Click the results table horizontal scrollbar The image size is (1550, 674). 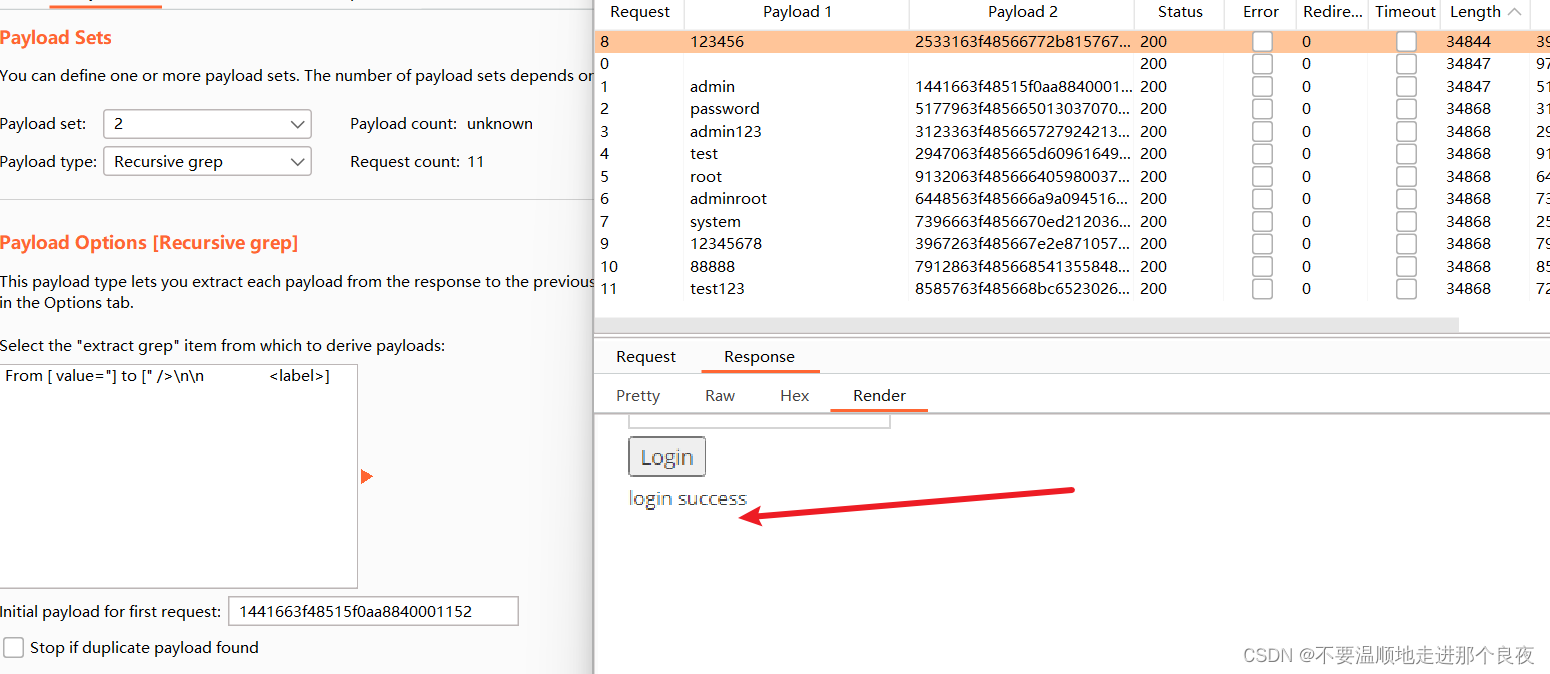click(1026, 325)
